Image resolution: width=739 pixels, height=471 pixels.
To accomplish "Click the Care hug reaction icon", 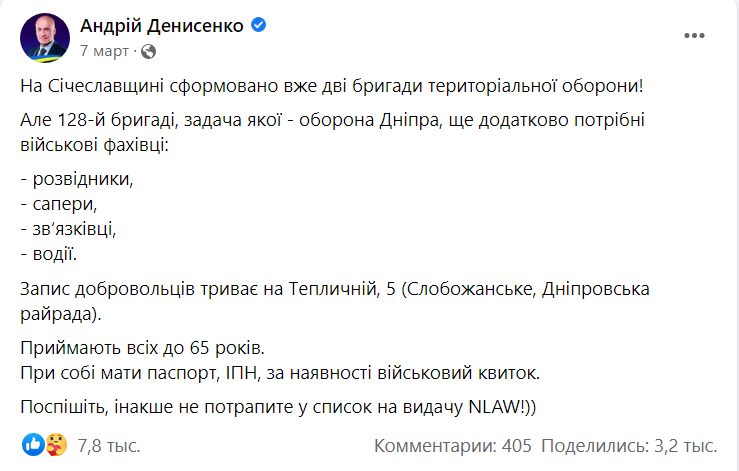I will pos(56,445).
